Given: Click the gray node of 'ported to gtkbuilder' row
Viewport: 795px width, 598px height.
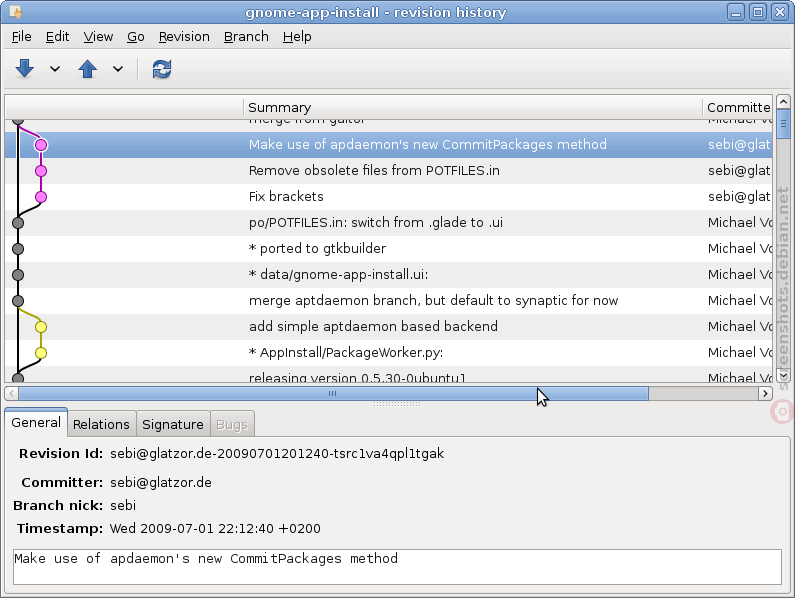Looking at the screenshot, I should point(18,249).
